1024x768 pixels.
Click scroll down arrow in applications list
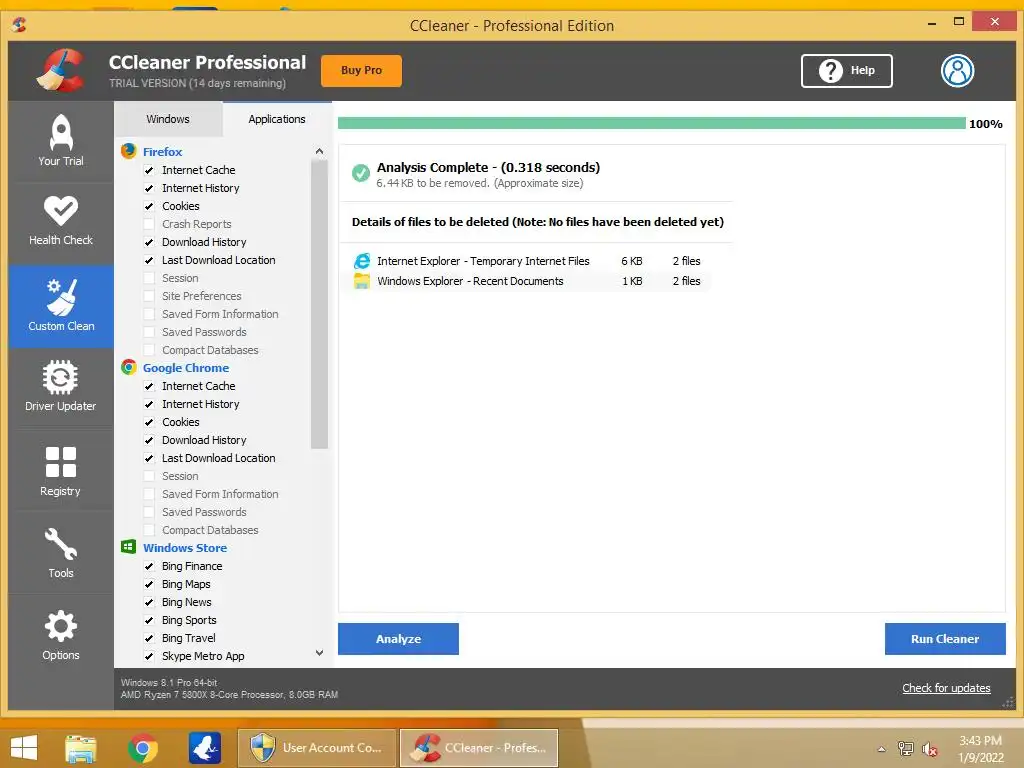coord(319,652)
